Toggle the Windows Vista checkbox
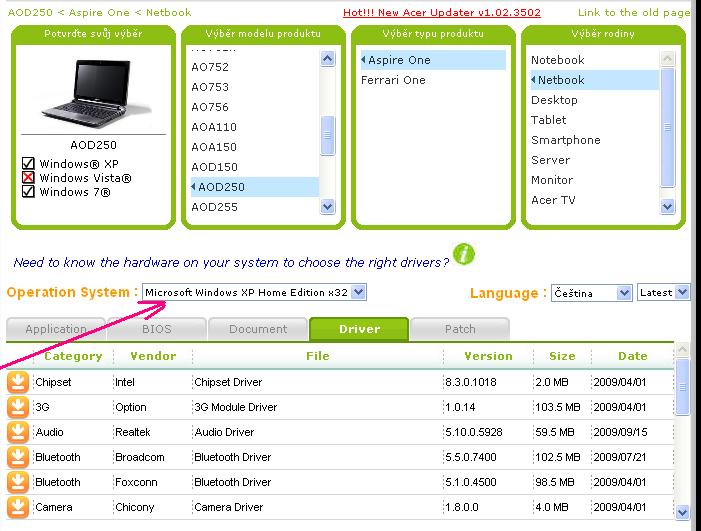701x531 pixels. pyautogui.click(x=28, y=177)
